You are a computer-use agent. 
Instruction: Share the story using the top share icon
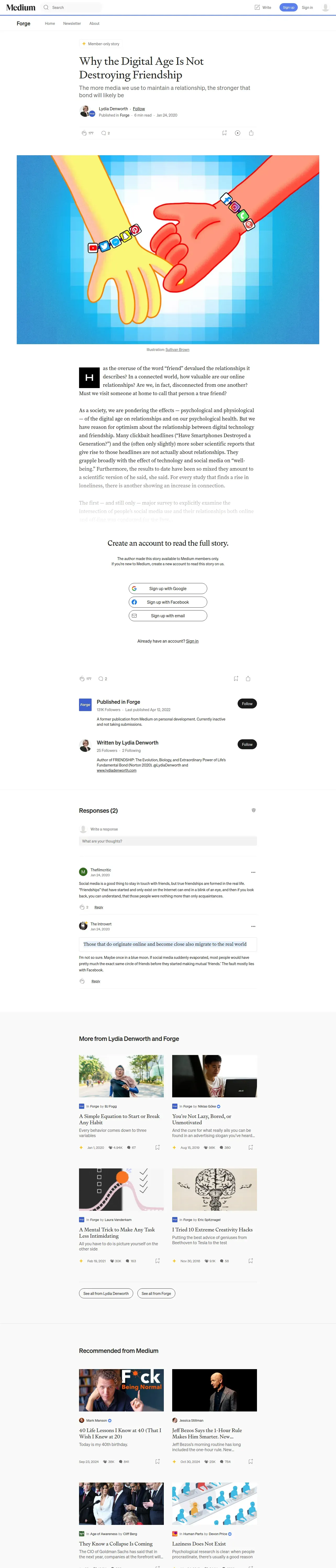(x=251, y=133)
